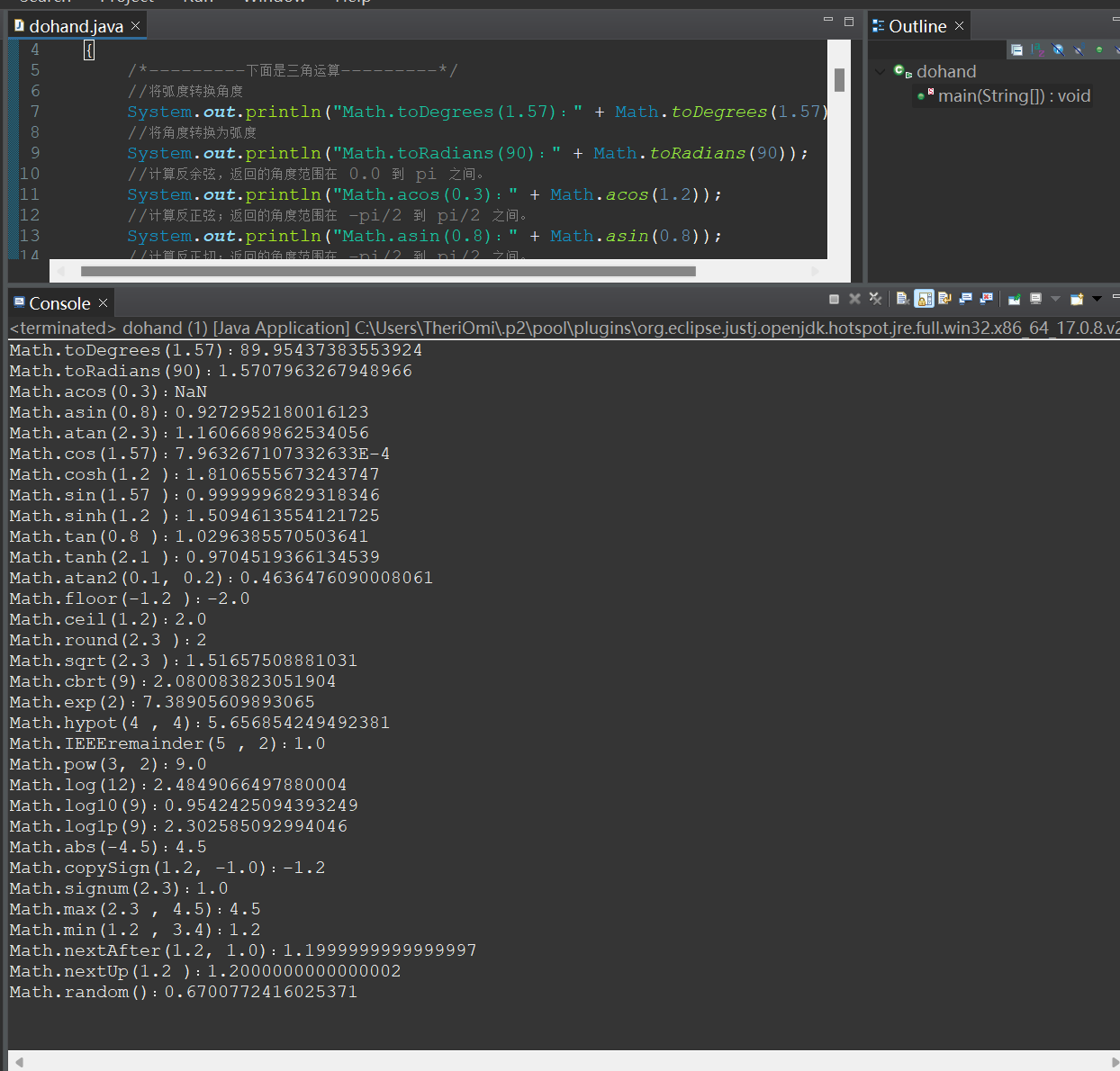Viewport: 1120px width, 1071px height.
Task: Select the dohand class in Outline
Action: [x=946, y=71]
